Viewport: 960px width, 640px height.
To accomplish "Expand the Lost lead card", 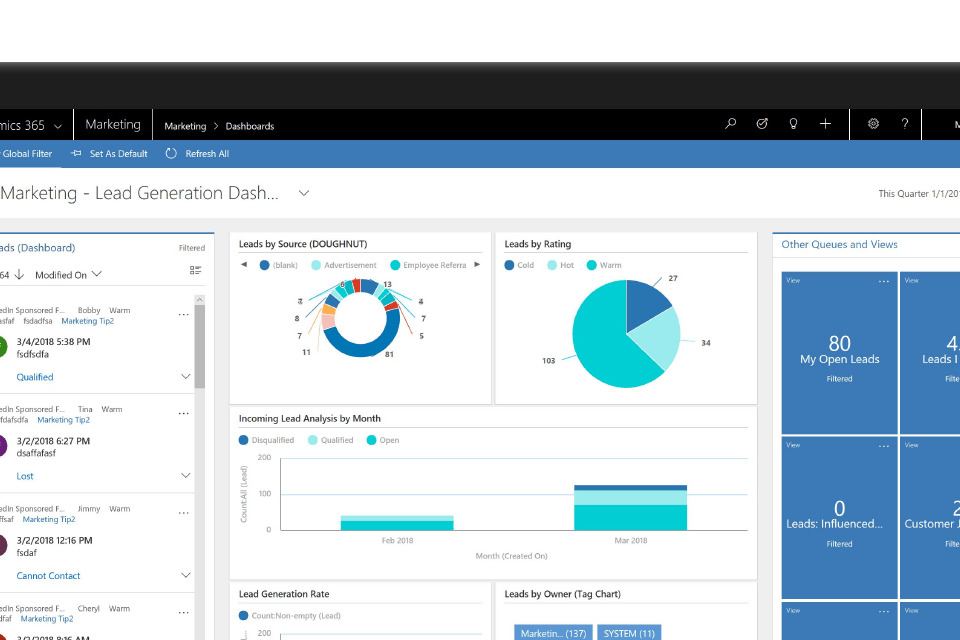I will point(186,476).
